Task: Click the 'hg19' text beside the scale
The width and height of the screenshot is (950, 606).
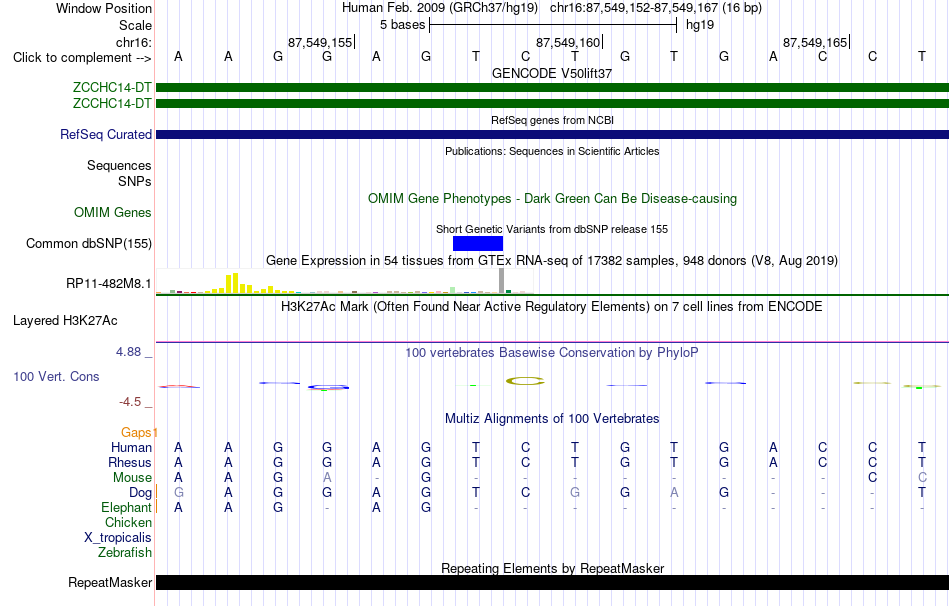Action: pyautogui.click(x=700, y=25)
